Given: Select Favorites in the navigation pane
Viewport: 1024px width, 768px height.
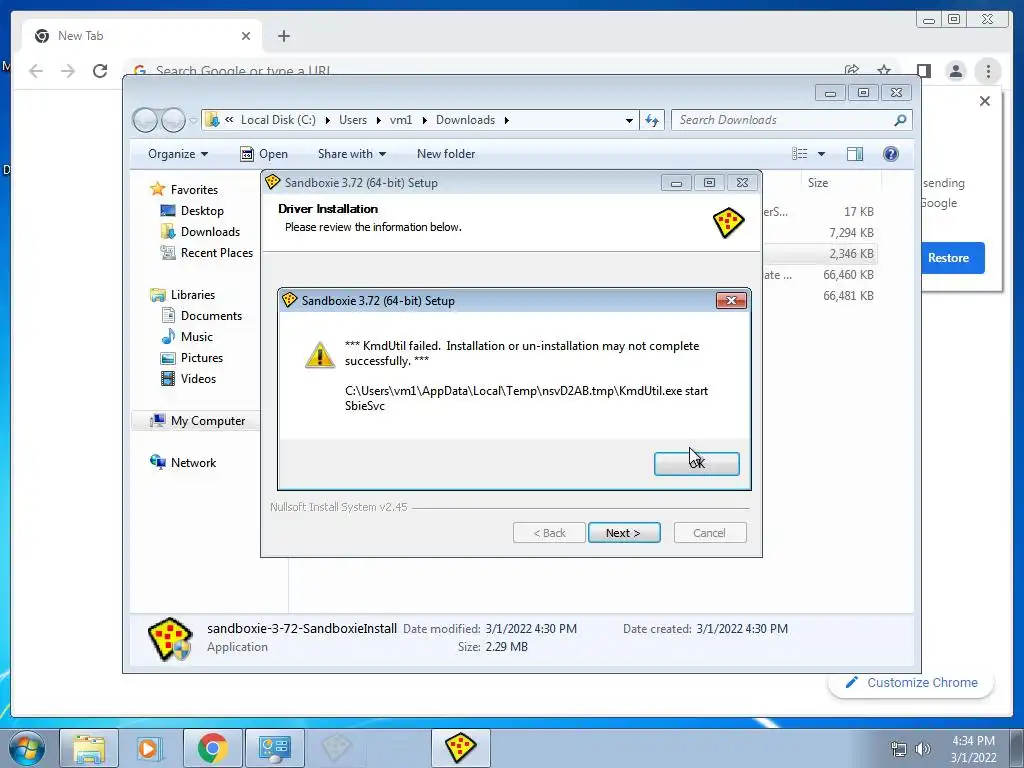Looking at the screenshot, I should tap(194, 190).
